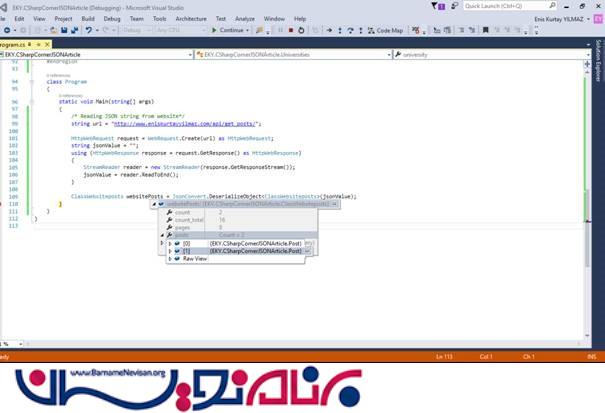Expand the Raw View node
This screenshot has height=413, width=605.
click(169, 259)
